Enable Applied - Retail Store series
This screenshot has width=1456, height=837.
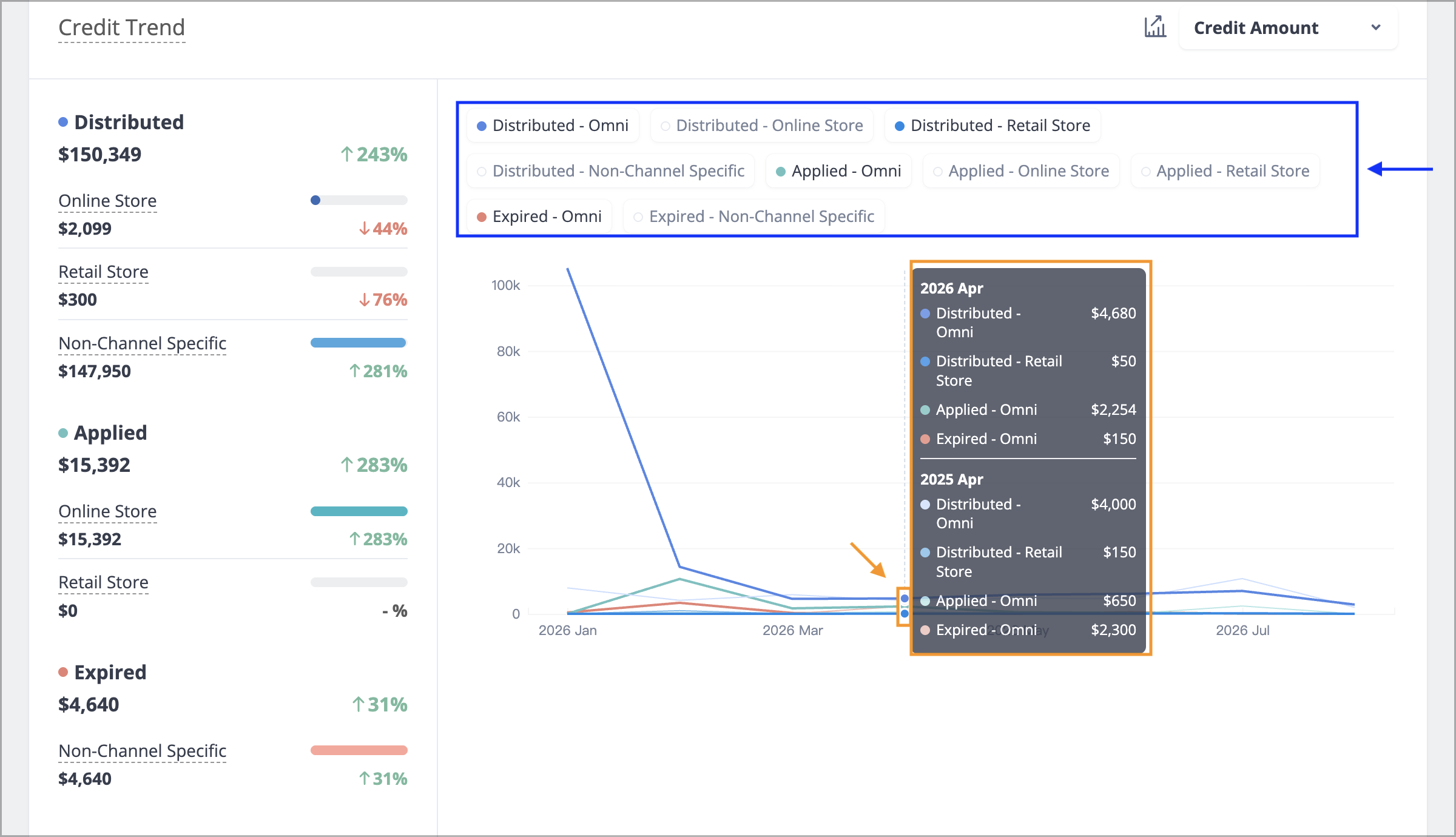point(1225,171)
